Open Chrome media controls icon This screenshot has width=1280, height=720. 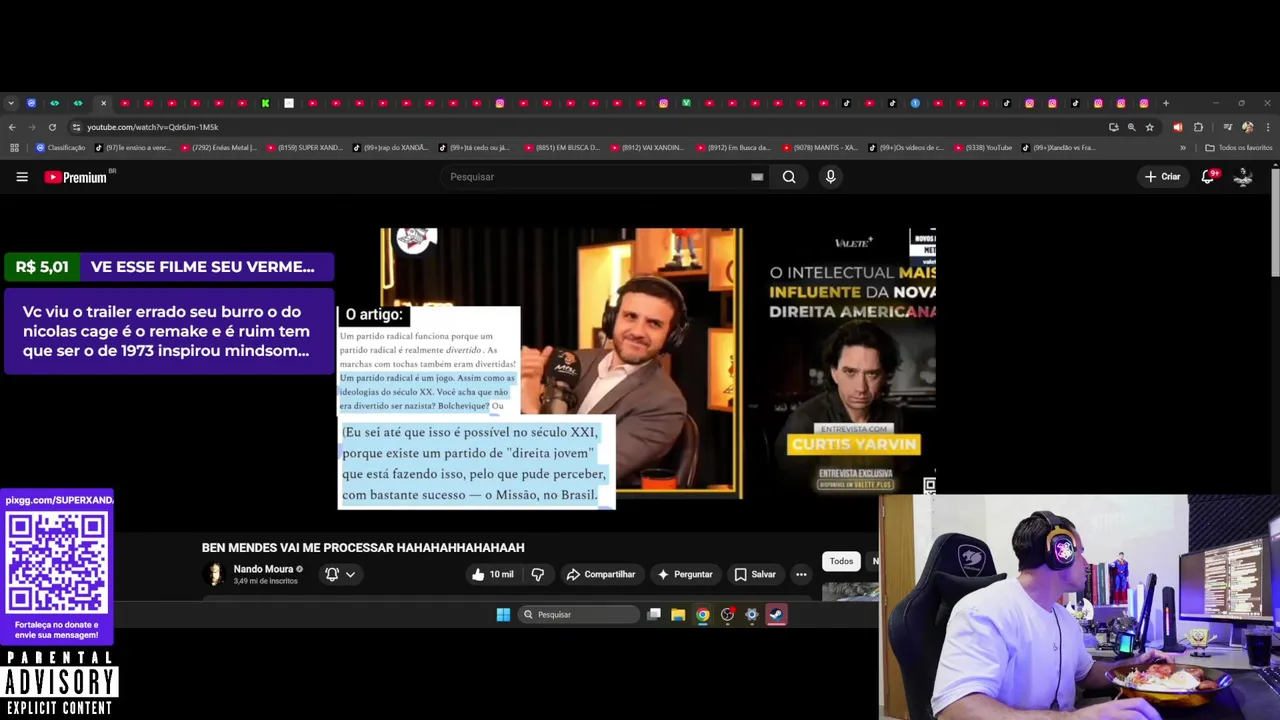[x=1227, y=127]
